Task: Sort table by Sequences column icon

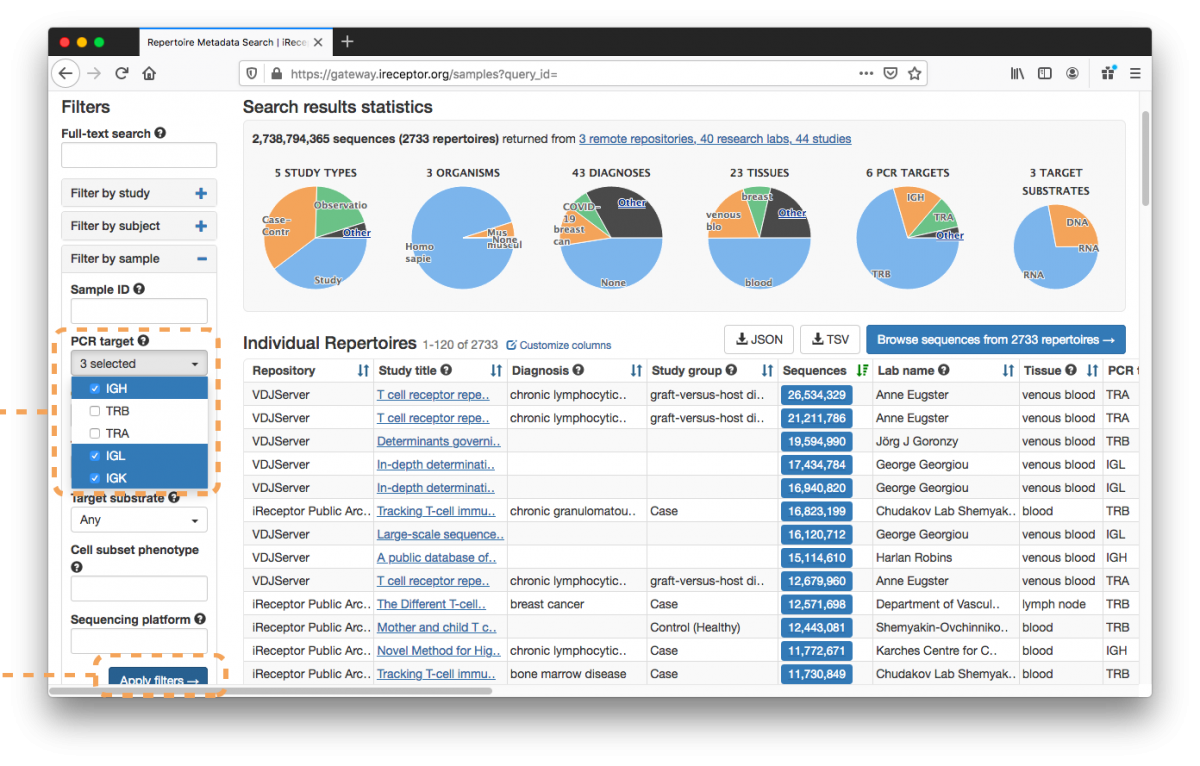Action: click(x=862, y=371)
